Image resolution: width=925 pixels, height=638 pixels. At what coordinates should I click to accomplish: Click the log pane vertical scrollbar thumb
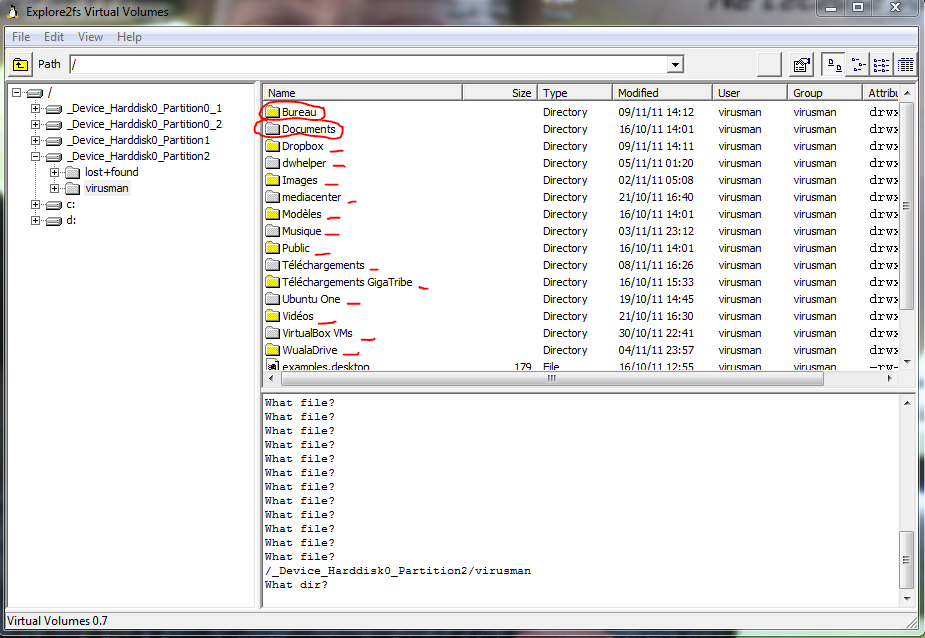907,560
